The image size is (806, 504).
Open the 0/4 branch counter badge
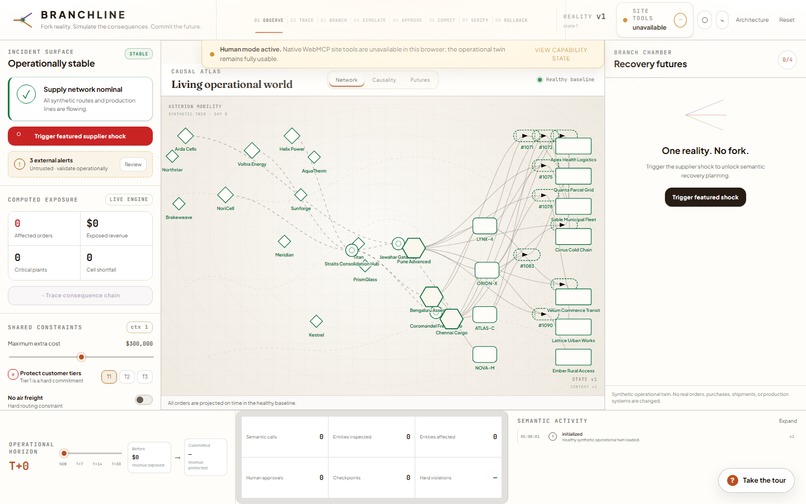[787, 60]
